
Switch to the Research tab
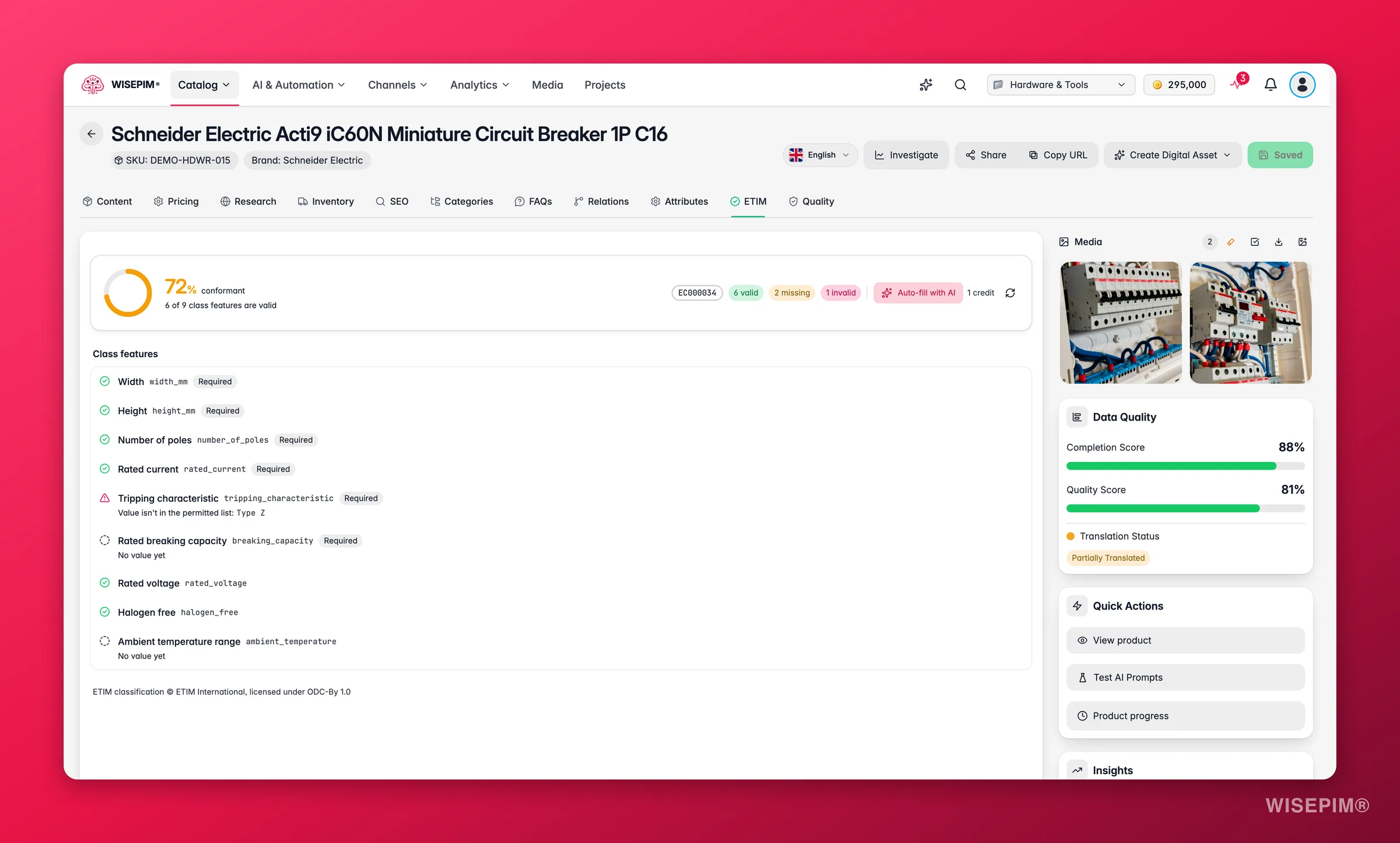[249, 201]
